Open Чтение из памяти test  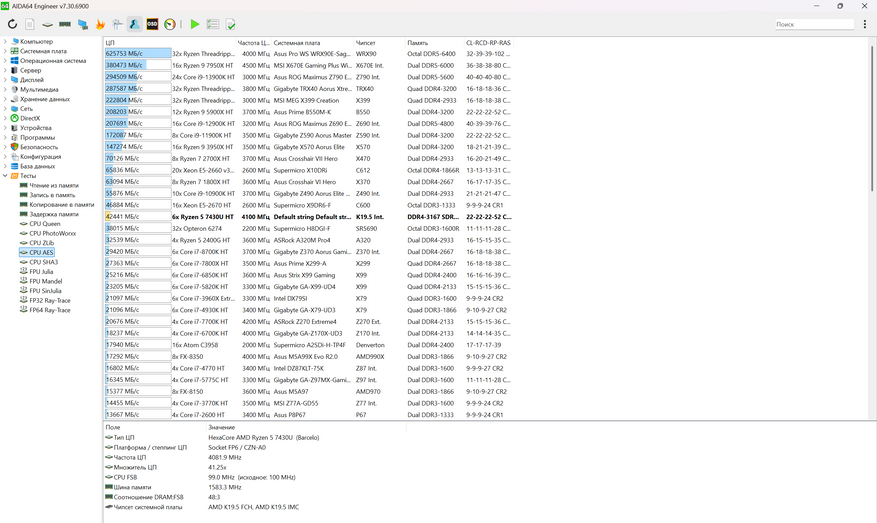(54, 185)
